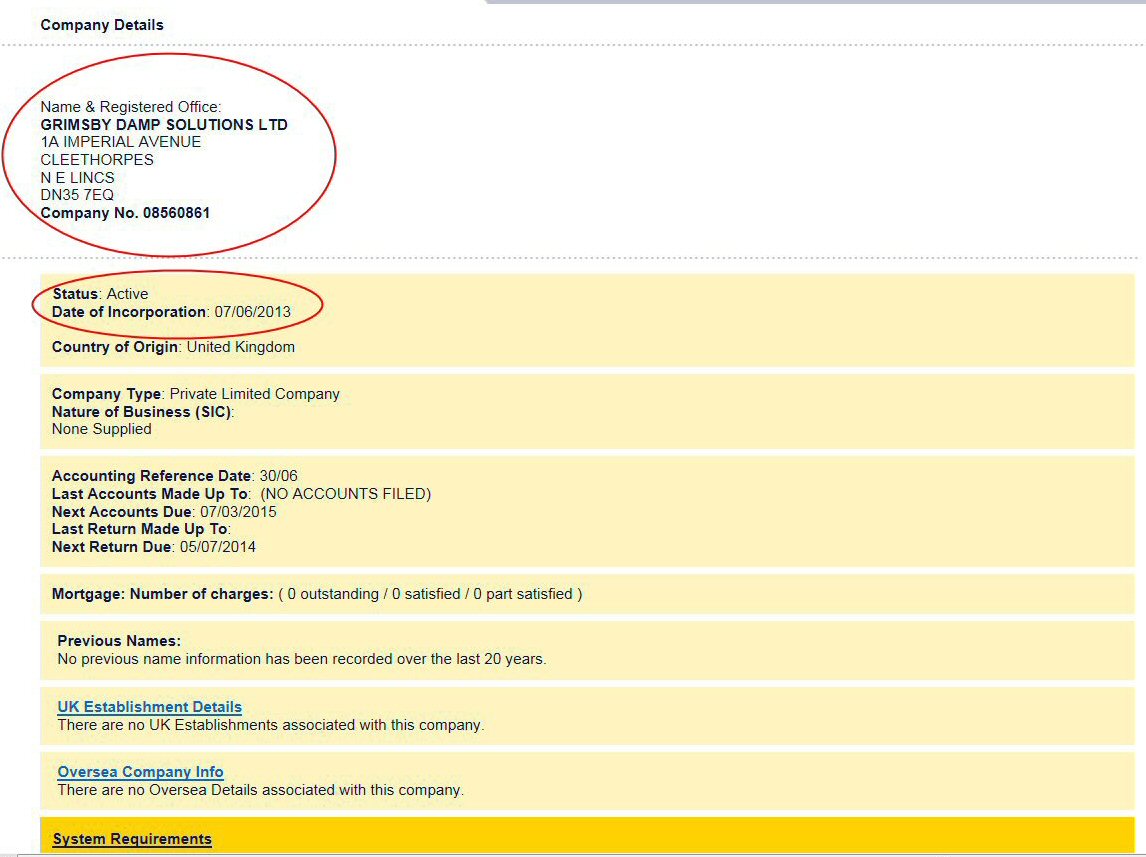1146x857 pixels.
Task: Click the Country of Origin line
Action: 173,347
